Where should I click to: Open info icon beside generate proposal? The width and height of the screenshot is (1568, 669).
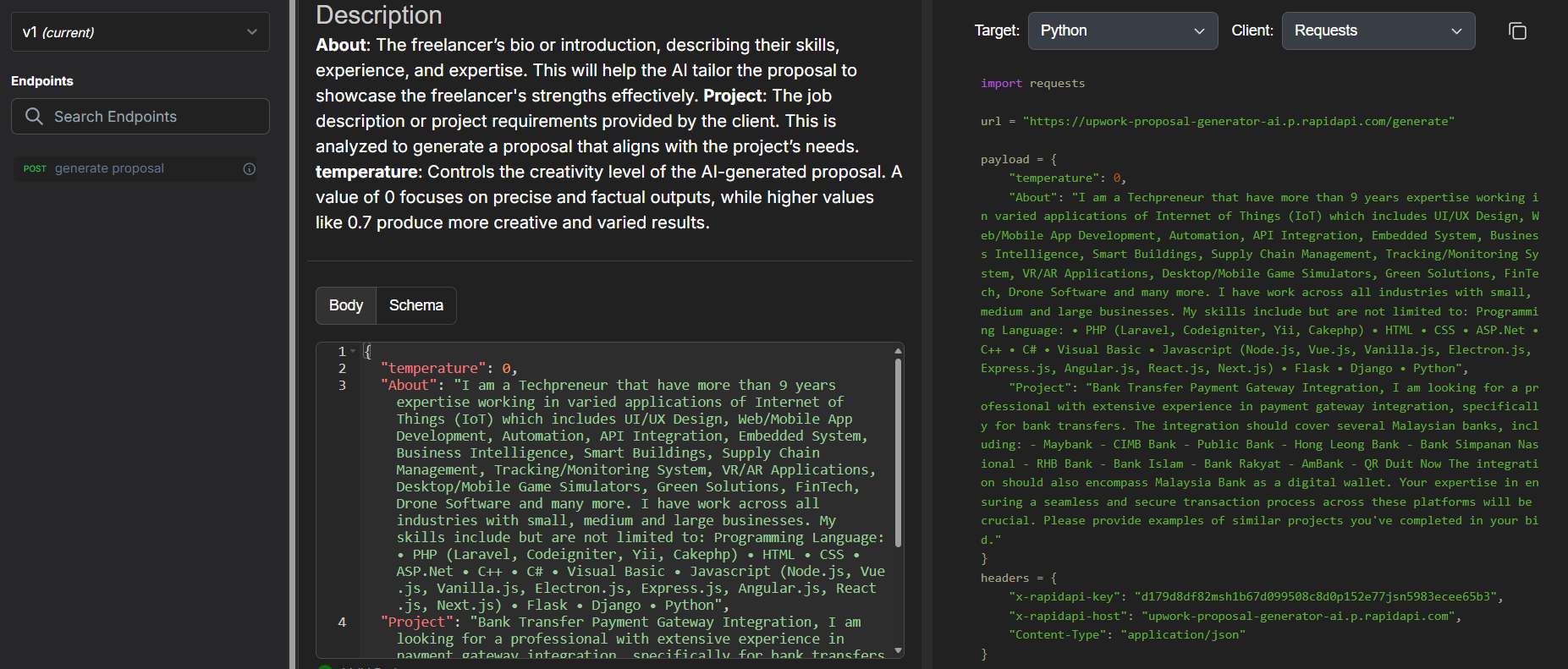point(250,168)
